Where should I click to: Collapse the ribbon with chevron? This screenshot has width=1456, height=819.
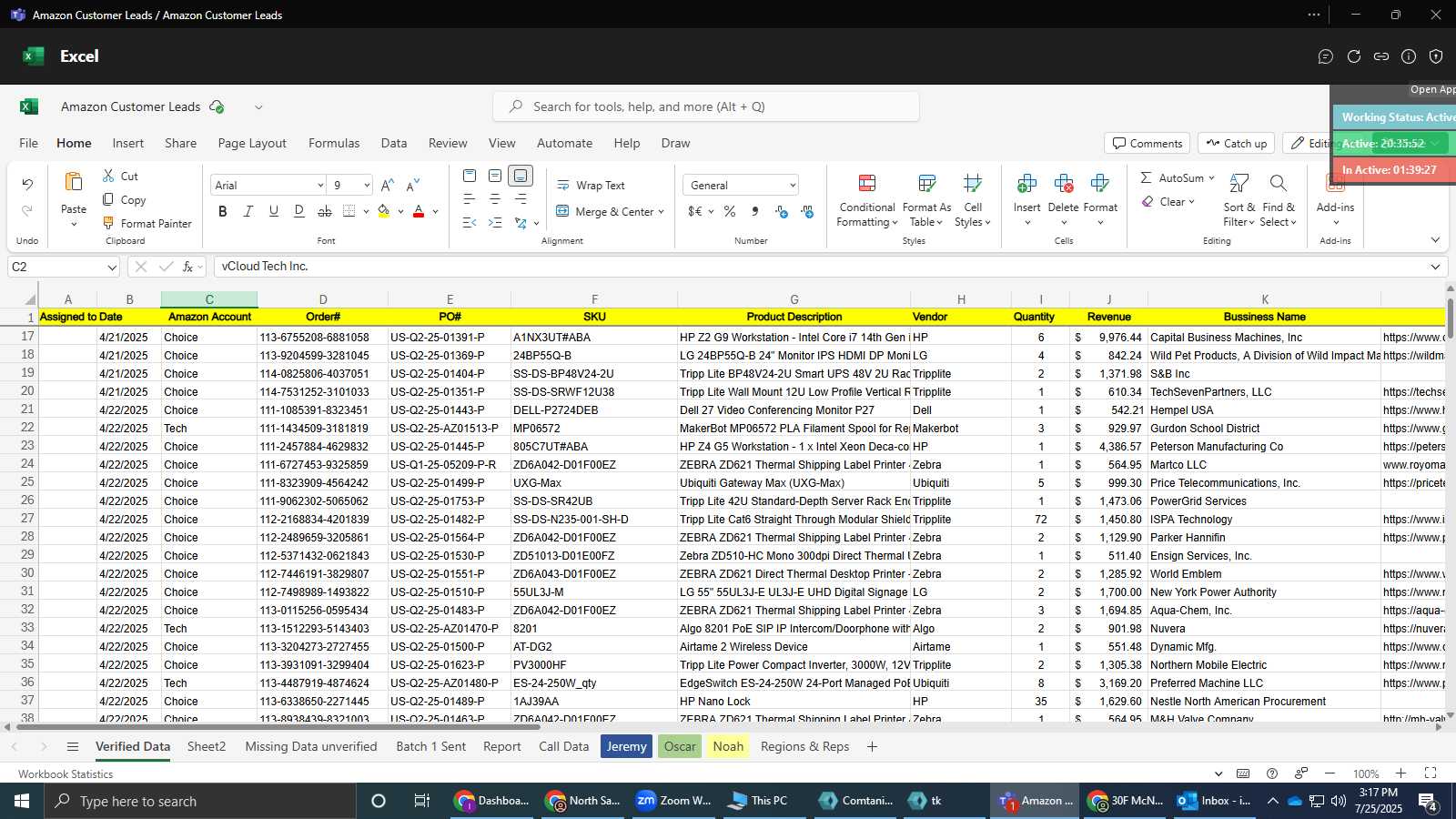[1435, 240]
